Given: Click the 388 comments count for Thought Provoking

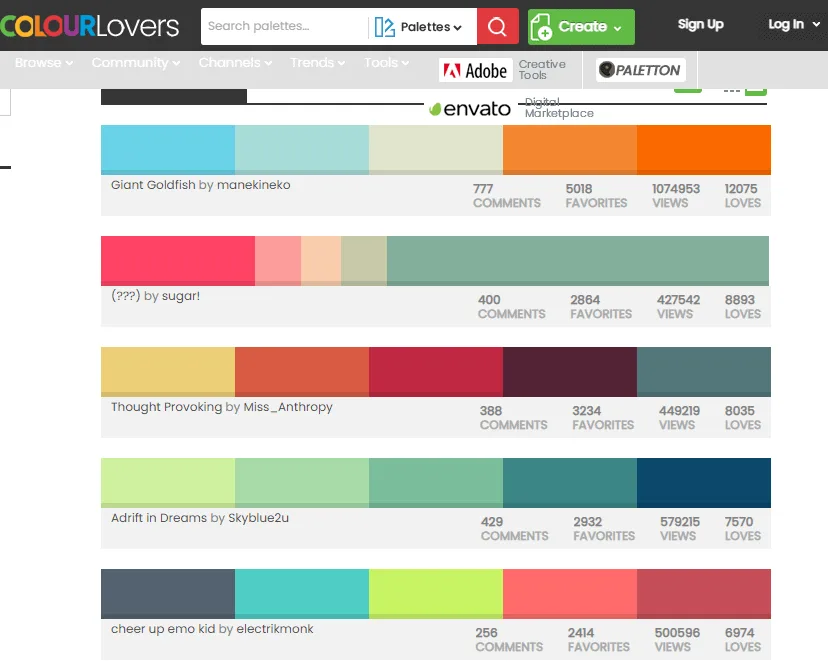Looking at the screenshot, I should 491,410.
